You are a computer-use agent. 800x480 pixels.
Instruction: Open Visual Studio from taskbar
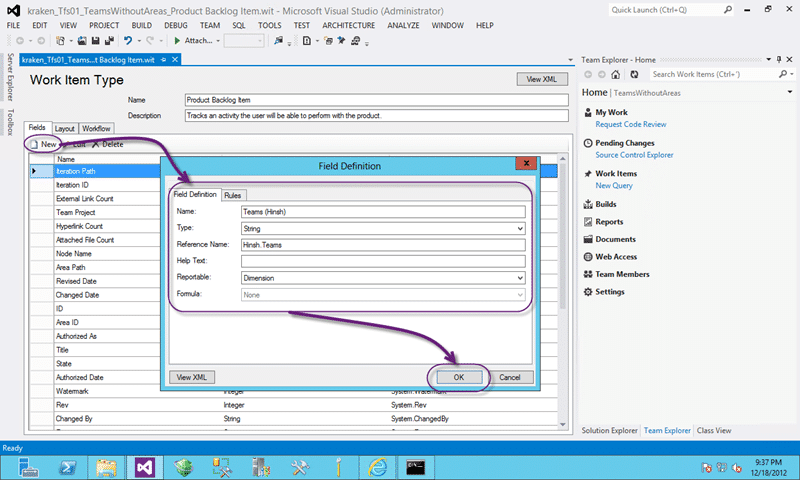point(145,467)
